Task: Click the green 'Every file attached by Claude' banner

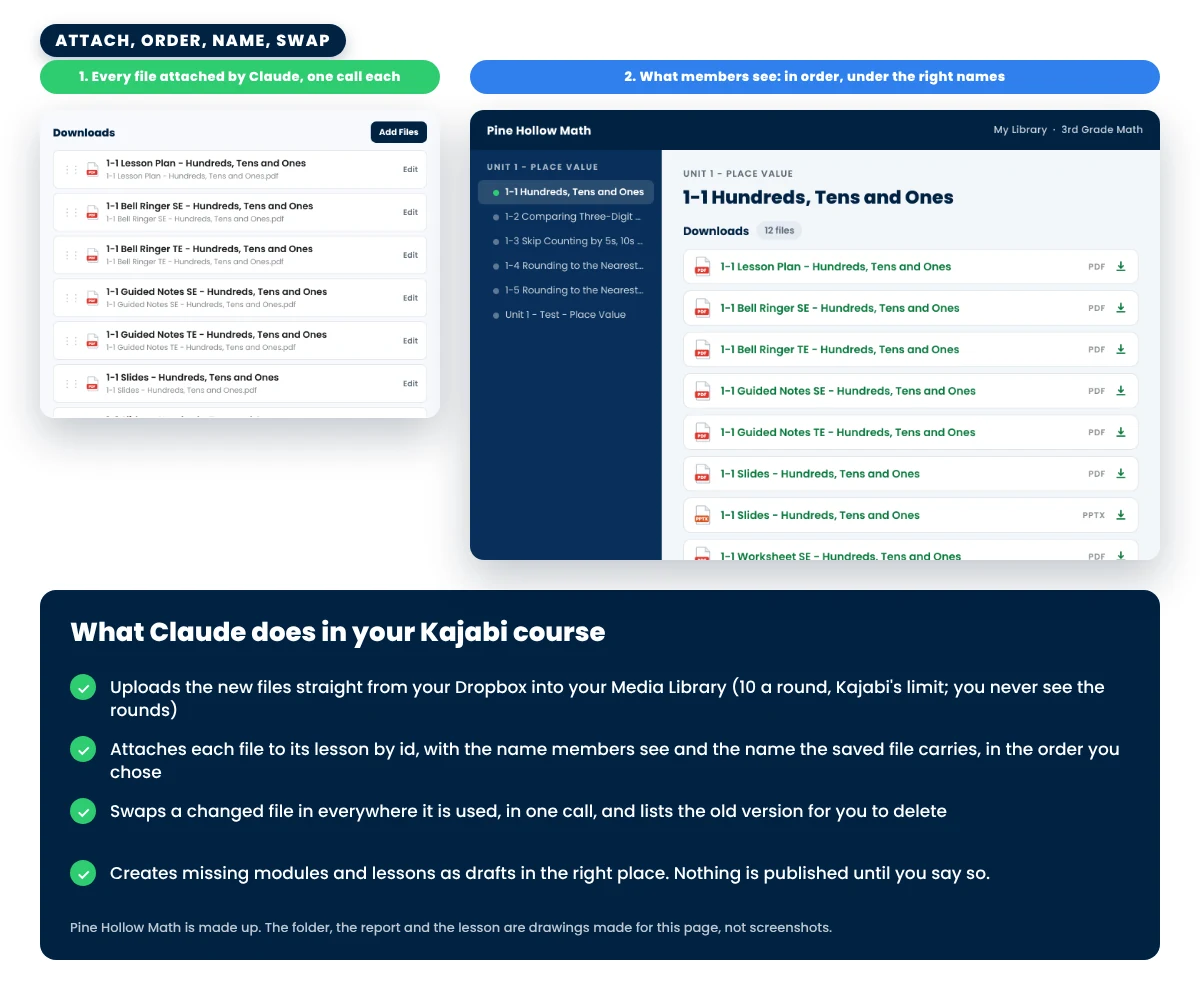Action: click(240, 77)
